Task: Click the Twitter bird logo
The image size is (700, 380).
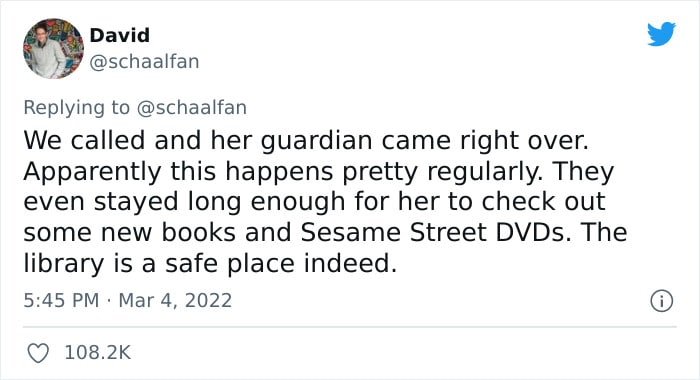Action: click(x=661, y=34)
